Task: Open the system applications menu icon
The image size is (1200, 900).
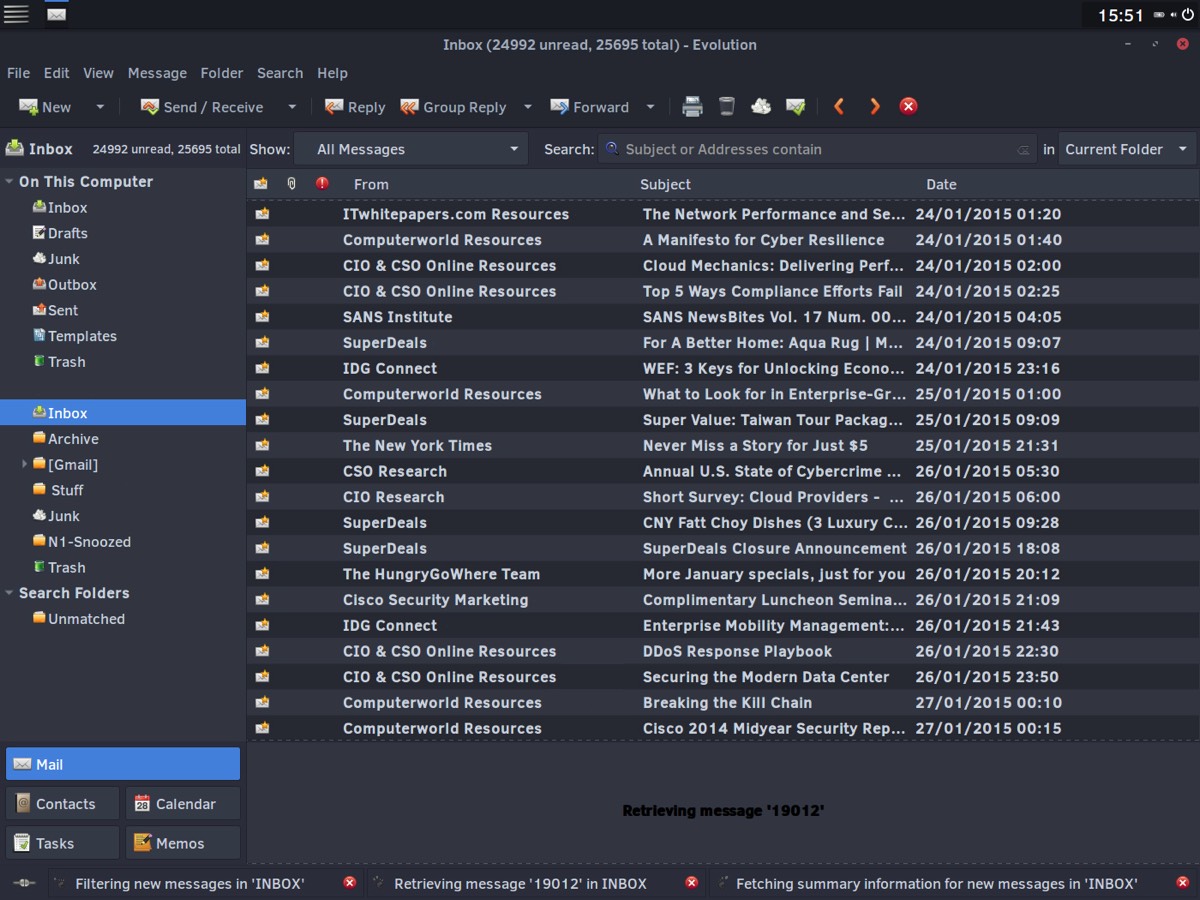Action: (x=16, y=14)
